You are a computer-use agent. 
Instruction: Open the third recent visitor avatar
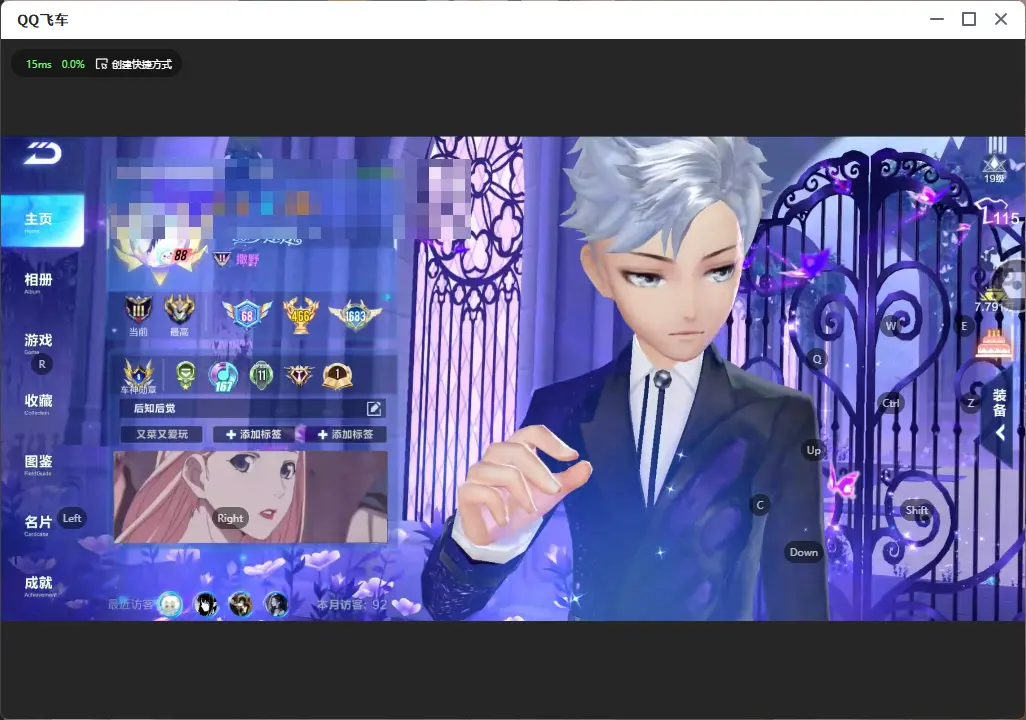241,604
